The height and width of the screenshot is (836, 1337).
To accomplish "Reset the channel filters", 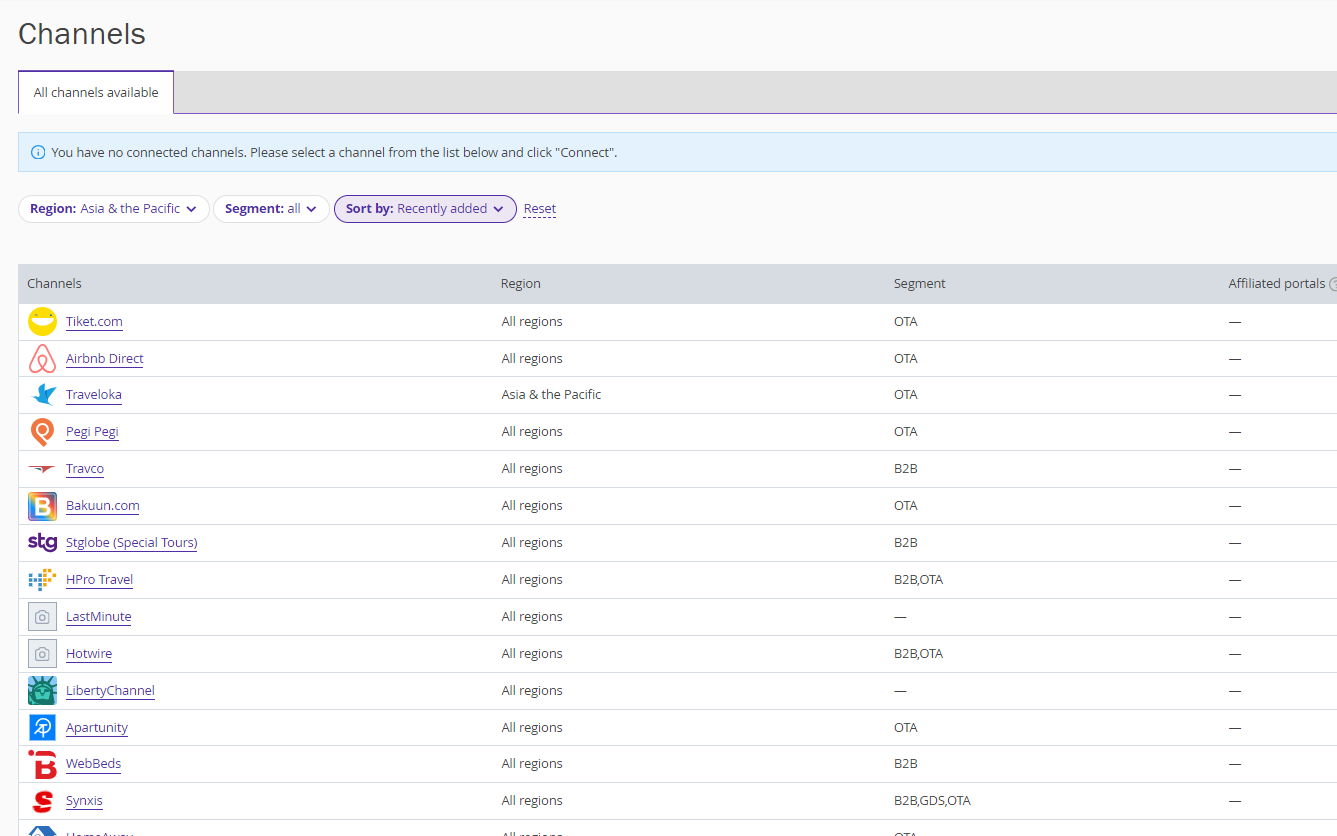I will click(x=539, y=209).
